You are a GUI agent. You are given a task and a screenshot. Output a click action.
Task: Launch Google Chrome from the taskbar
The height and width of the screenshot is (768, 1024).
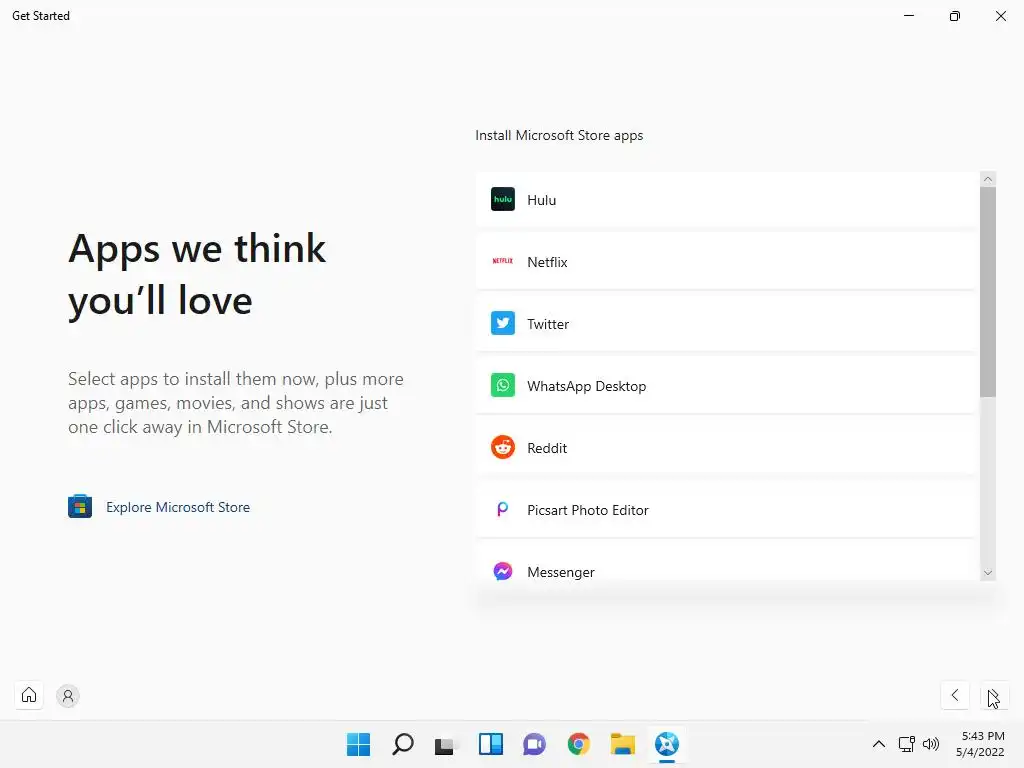pos(579,744)
